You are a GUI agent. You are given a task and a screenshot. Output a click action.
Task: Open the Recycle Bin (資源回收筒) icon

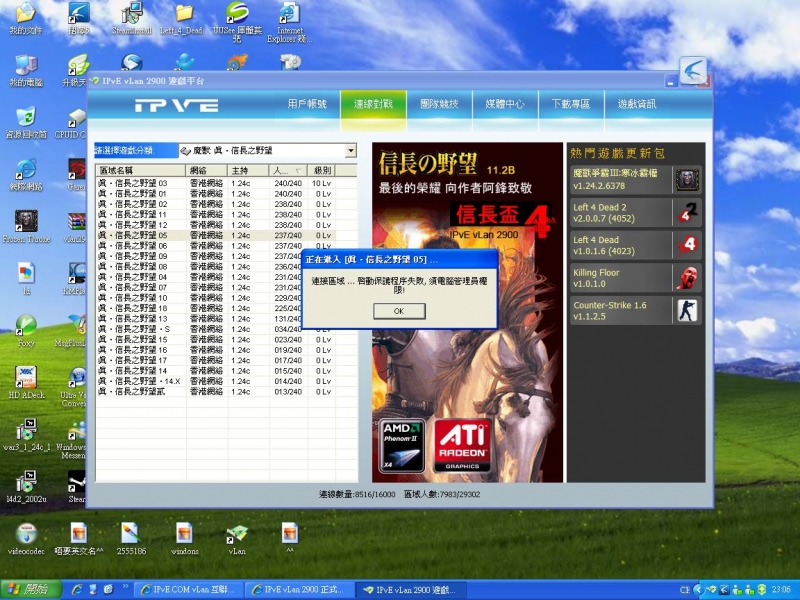coord(25,120)
